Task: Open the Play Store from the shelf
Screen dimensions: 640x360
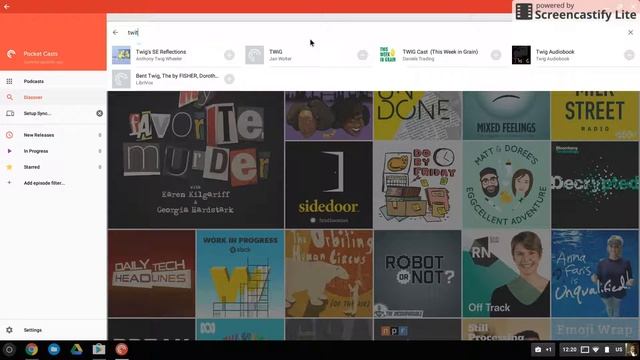Action: pyautogui.click(x=99, y=349)
